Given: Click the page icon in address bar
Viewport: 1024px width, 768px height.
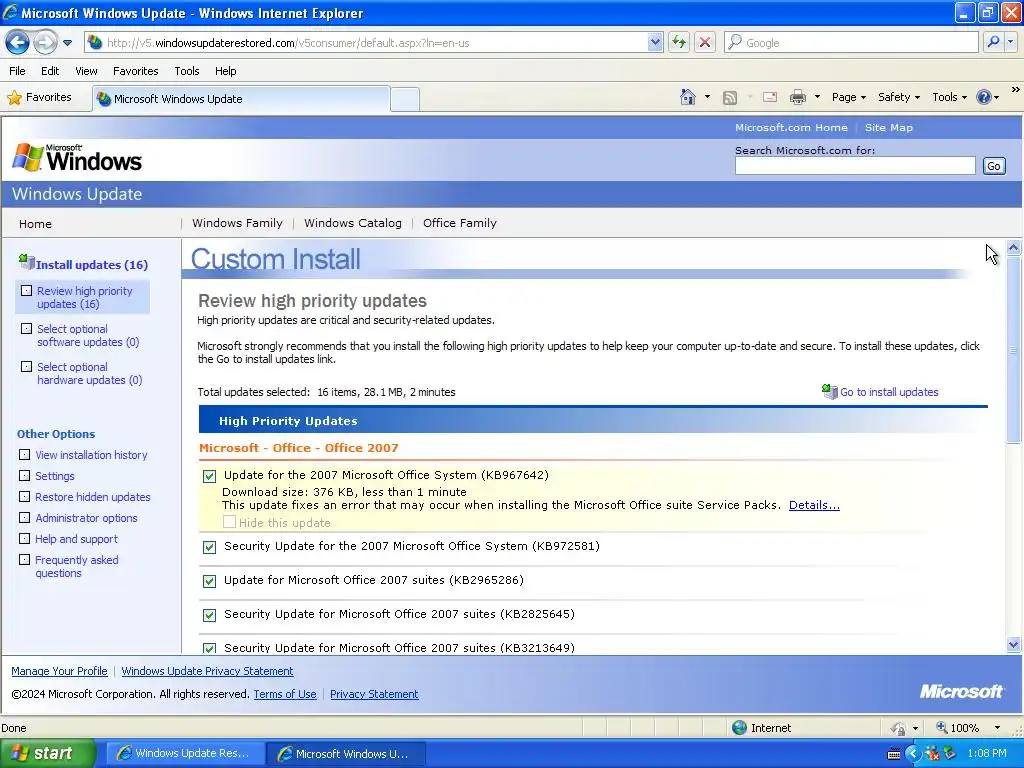Looking at the screenshot, I should (95, 42).
